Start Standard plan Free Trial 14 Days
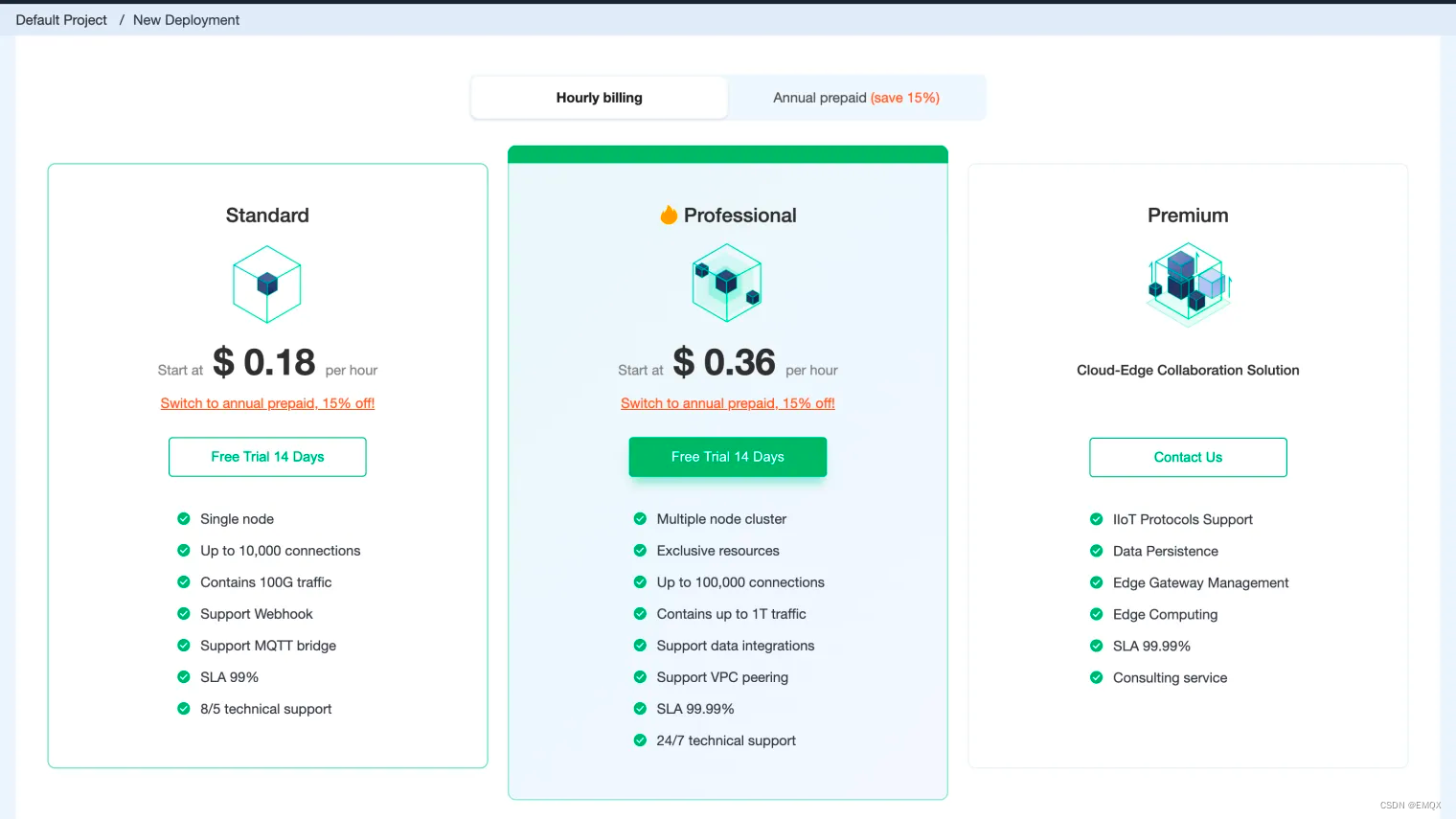This screenshot has height=819, width=1456. pos(267,457)
